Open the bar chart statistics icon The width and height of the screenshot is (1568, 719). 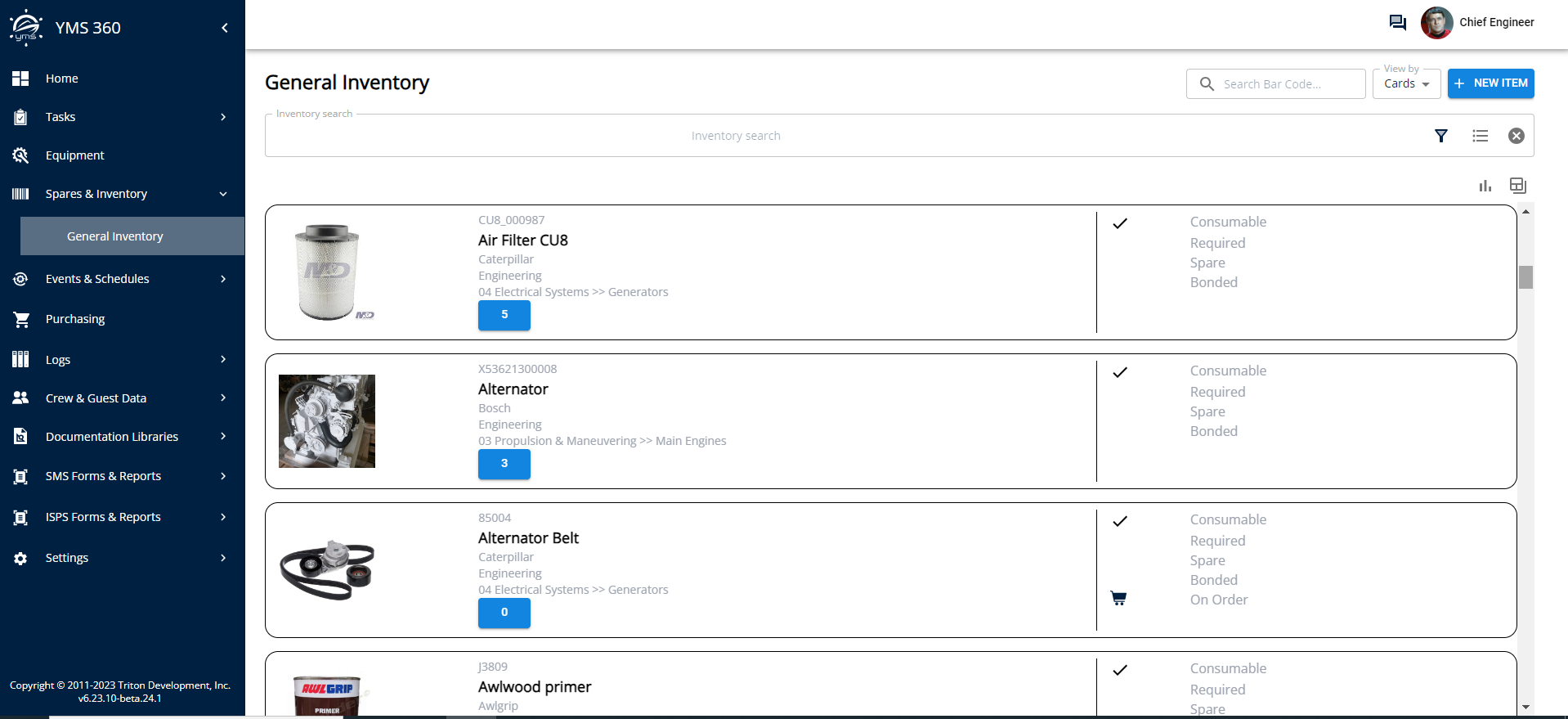(x=1485, y=186)
